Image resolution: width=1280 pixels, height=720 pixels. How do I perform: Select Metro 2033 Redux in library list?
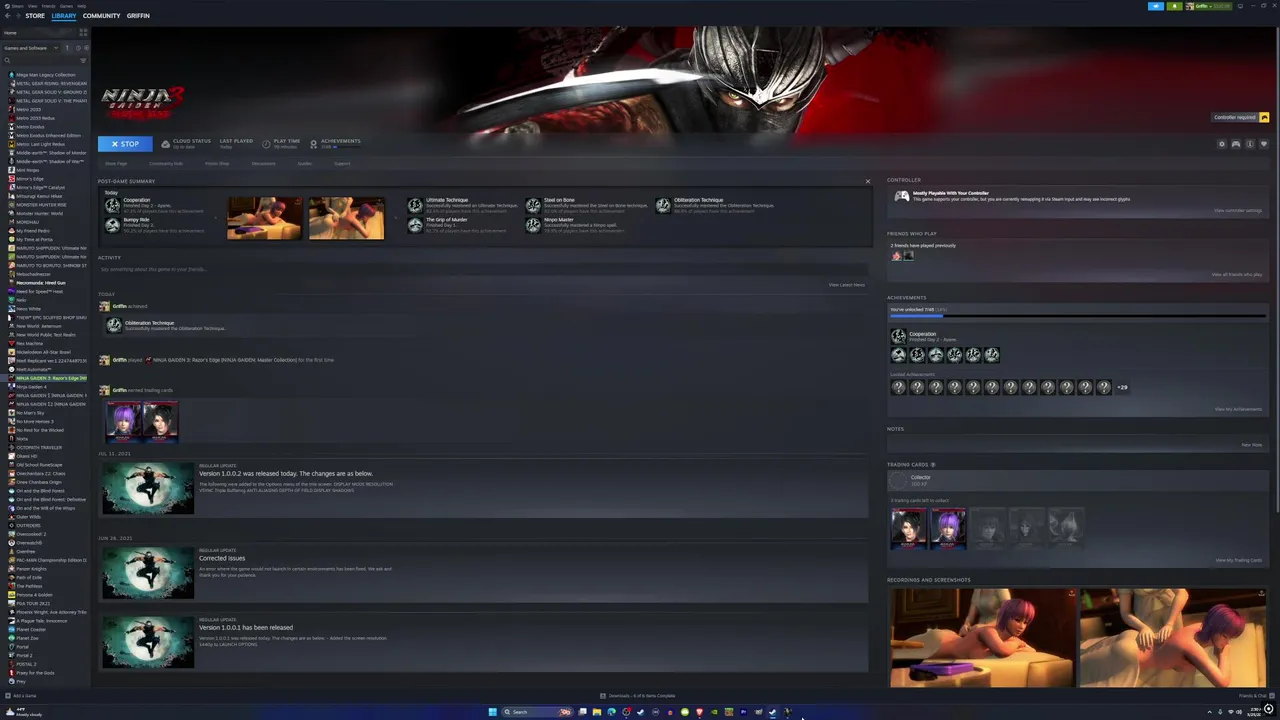[x=35, y=118]
